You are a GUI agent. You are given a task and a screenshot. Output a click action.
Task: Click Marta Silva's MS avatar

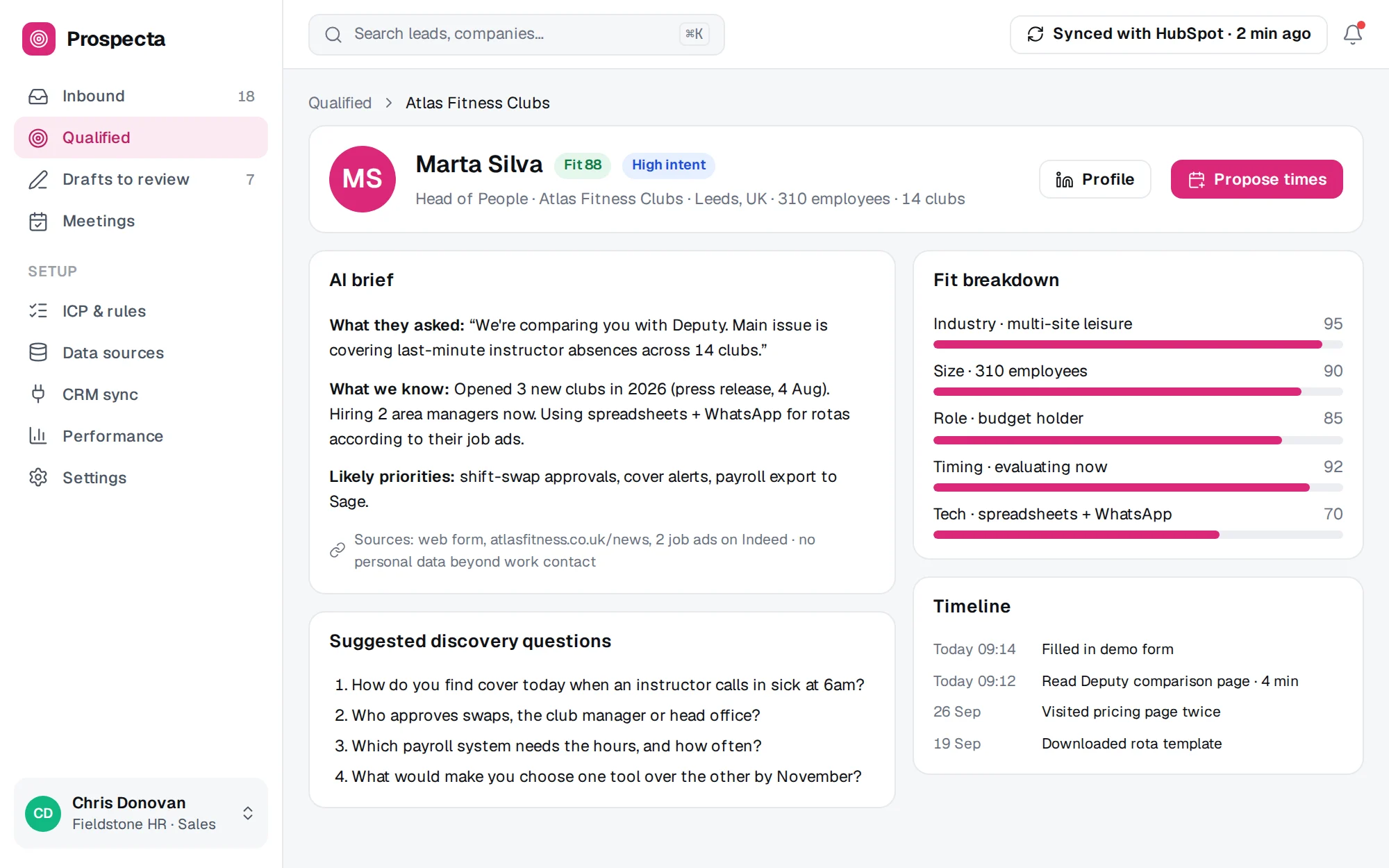tap(363, 179)
